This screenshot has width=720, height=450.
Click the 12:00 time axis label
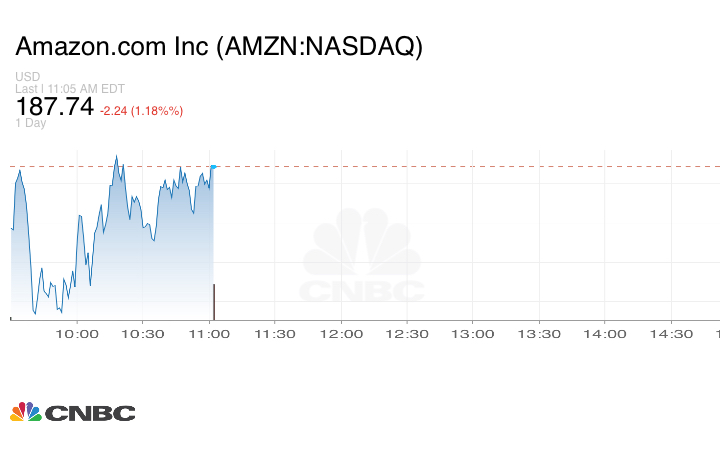(x=340, y=334)
